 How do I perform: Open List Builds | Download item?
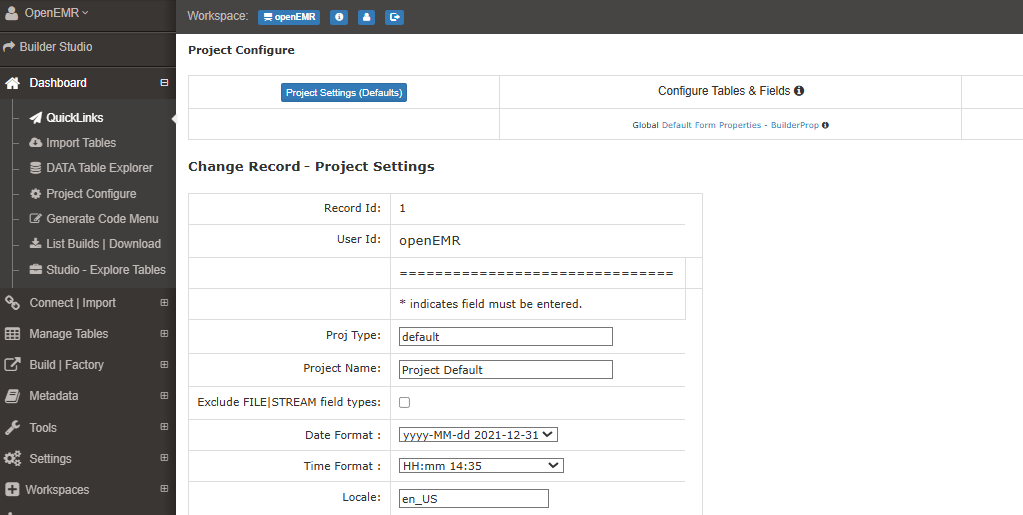coord(103,243)
